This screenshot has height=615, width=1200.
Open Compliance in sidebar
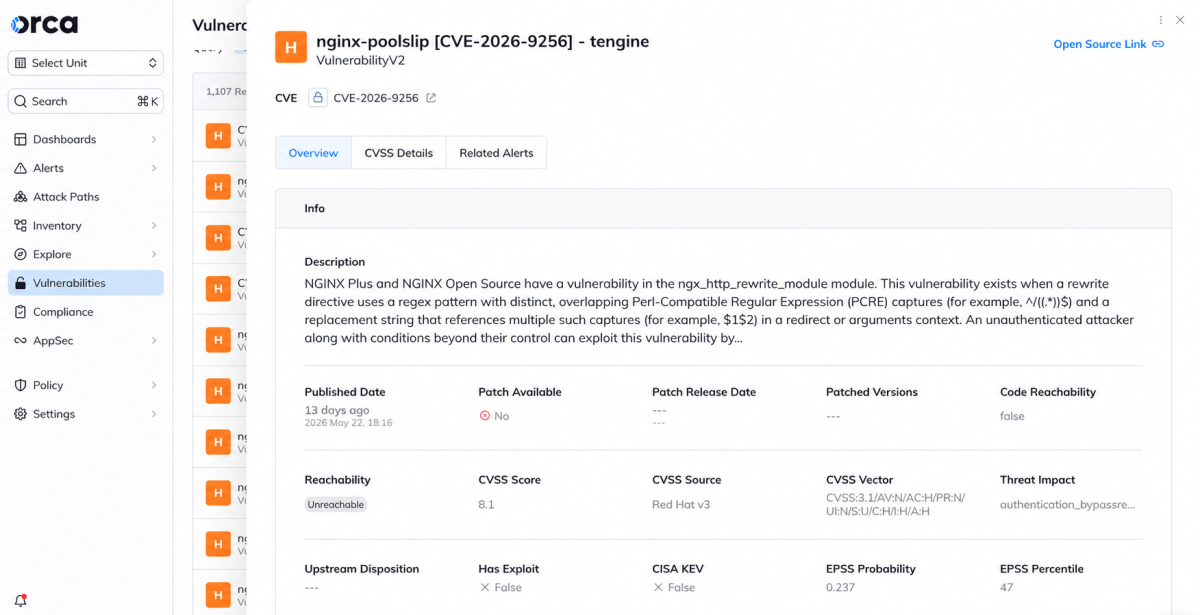pos(86,312)
